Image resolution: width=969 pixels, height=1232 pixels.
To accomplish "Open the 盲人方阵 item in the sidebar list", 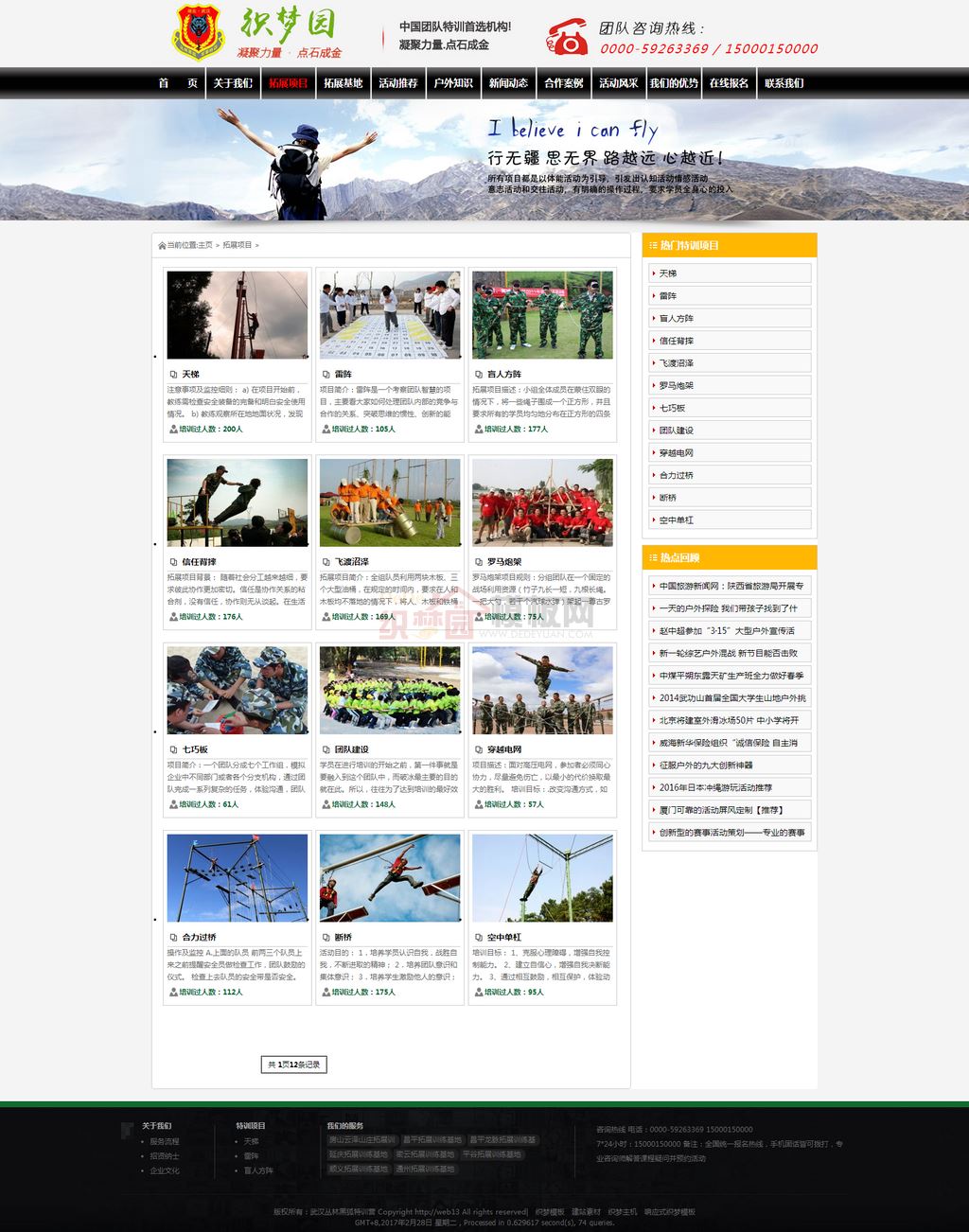I will coord(676,319).
